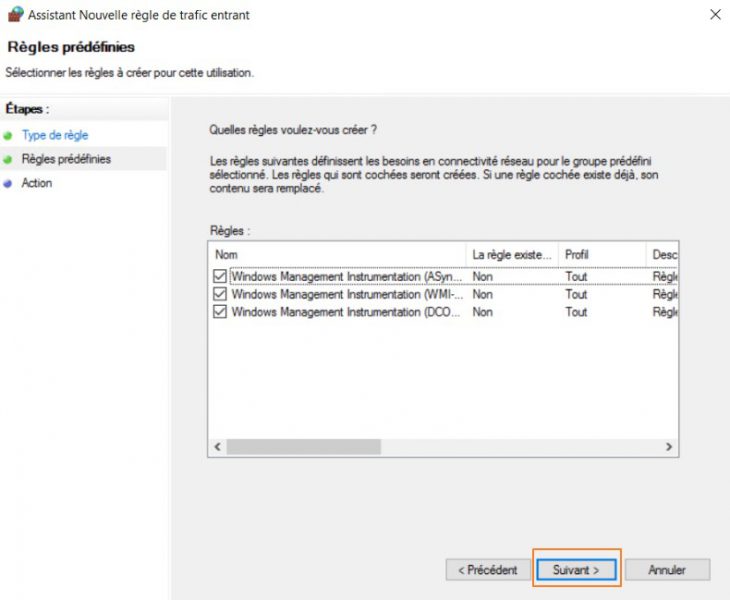The width and height of the screenshot is (730, 600).
Task: Uncheck the Windows Management Instrumentation (ASync) rule
Action: click(x=220, y=277)
